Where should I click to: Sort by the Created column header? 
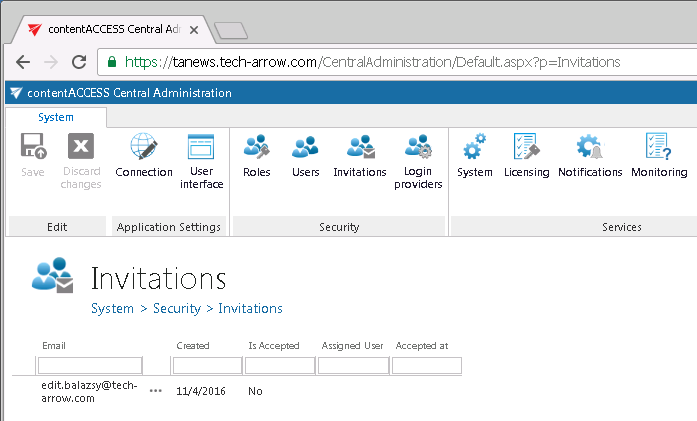pos(192,345)
